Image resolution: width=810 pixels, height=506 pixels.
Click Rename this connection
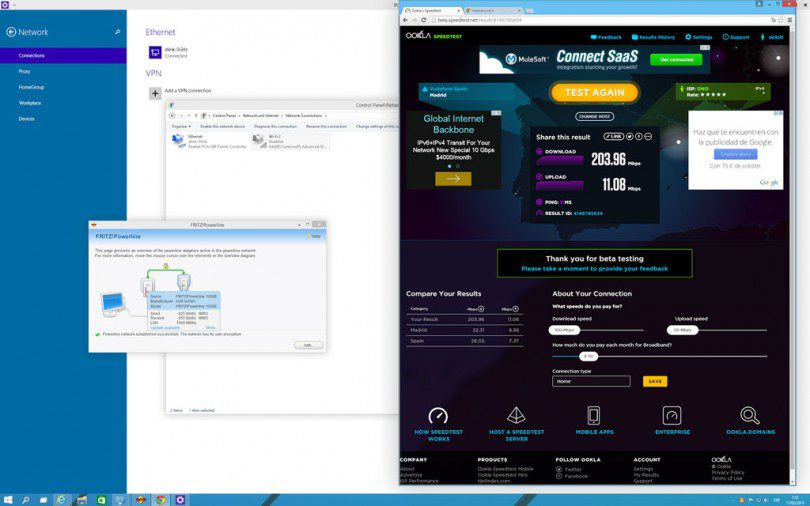[326, 126]
